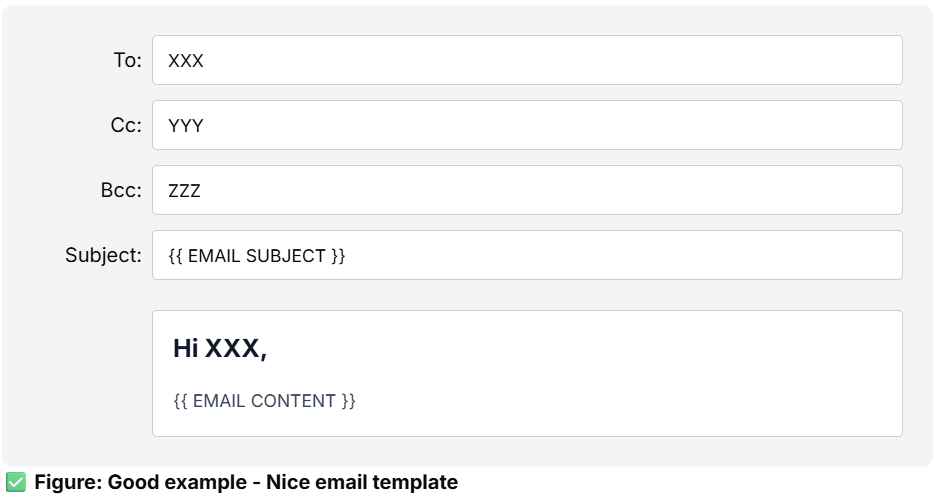
Task: Click the 'Cc:' label
Action: click(126, 125)
